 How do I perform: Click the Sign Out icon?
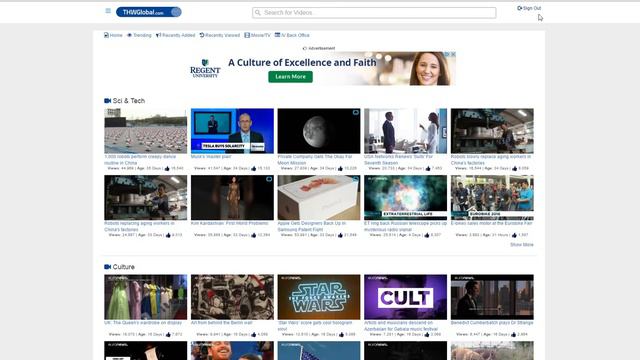click(x=520, y=8)
